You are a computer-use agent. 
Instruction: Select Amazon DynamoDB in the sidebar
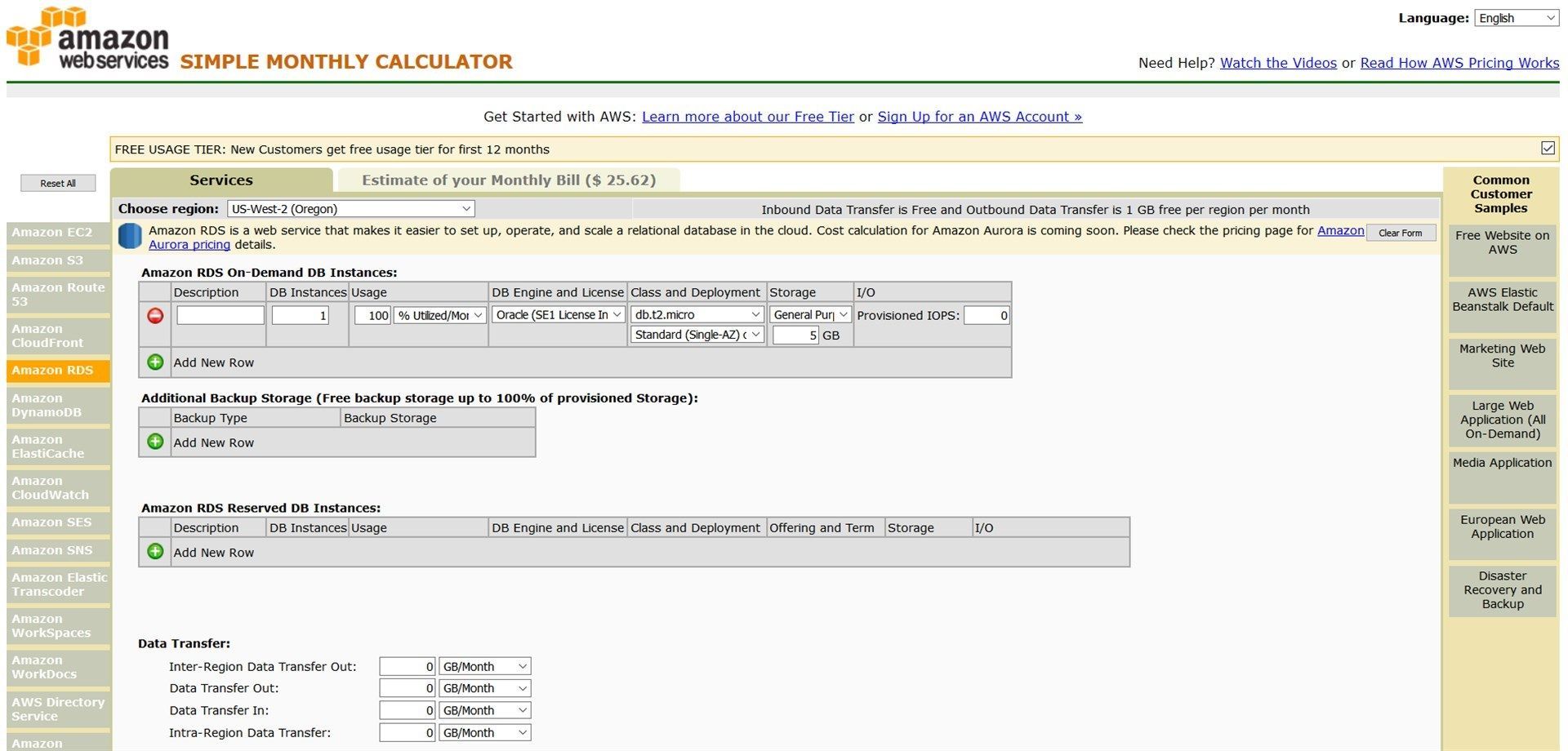coord(58,406)
